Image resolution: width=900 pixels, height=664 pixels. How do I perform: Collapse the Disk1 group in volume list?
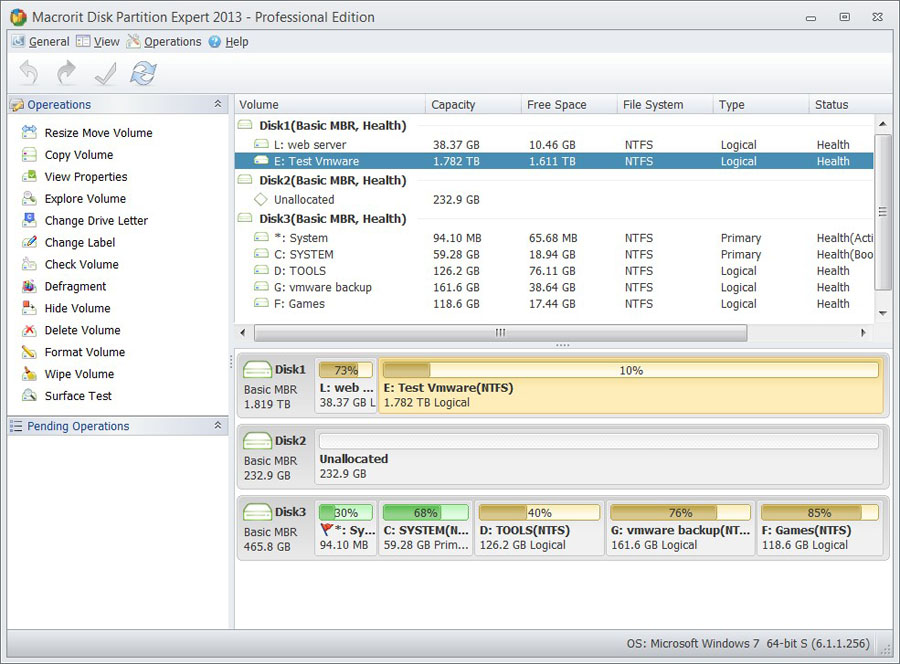click(245, 125)
